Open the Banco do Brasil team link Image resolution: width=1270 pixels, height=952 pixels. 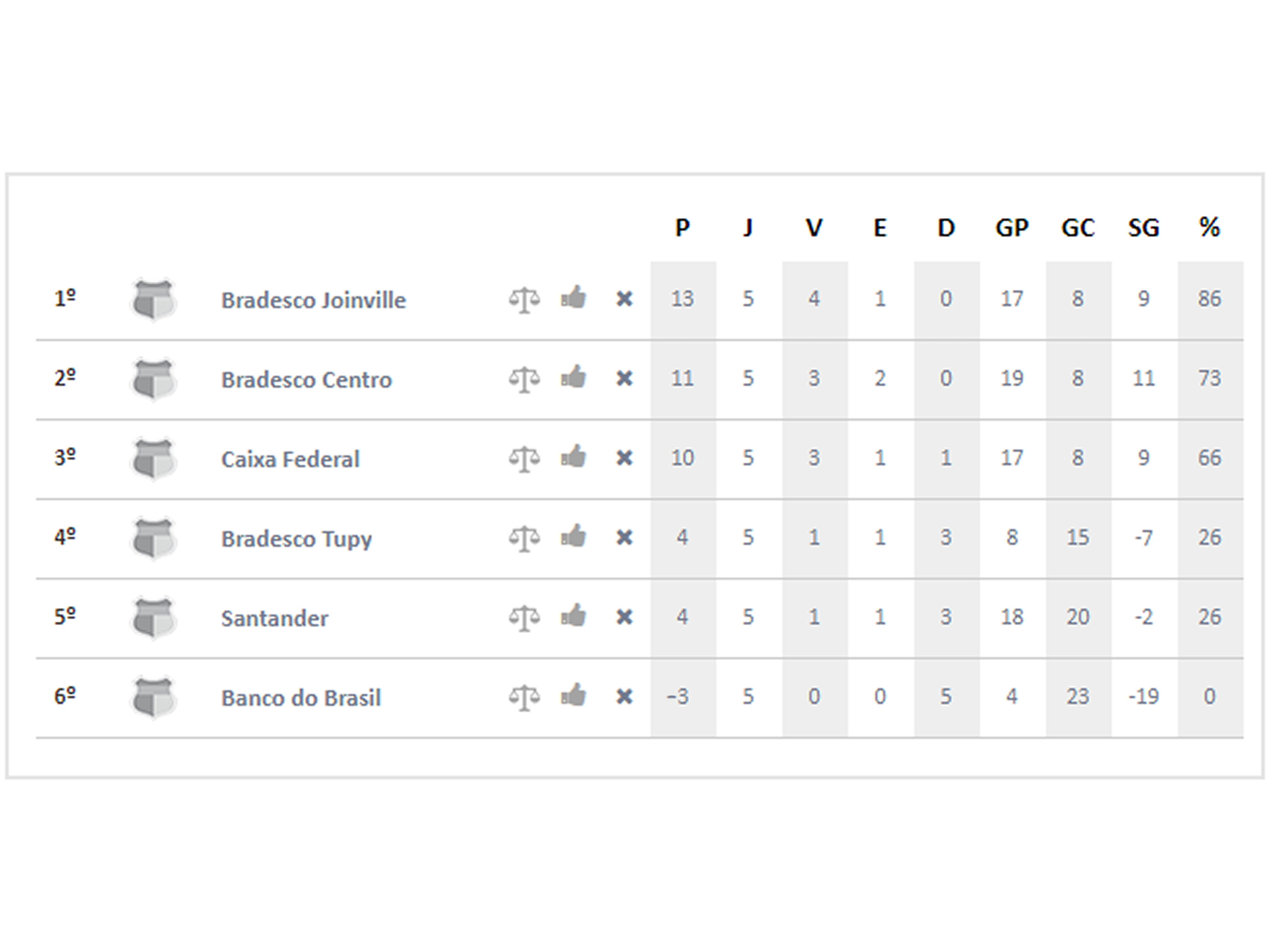click(x=301, y=698)
